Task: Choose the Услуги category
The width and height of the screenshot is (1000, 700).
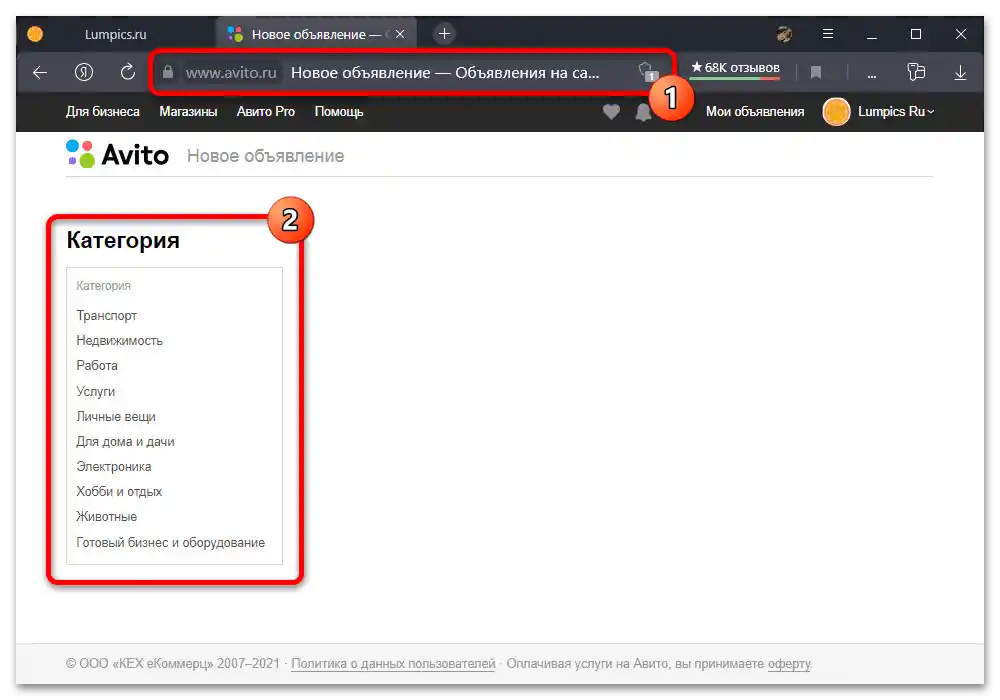Action: (x=96, y=391)
